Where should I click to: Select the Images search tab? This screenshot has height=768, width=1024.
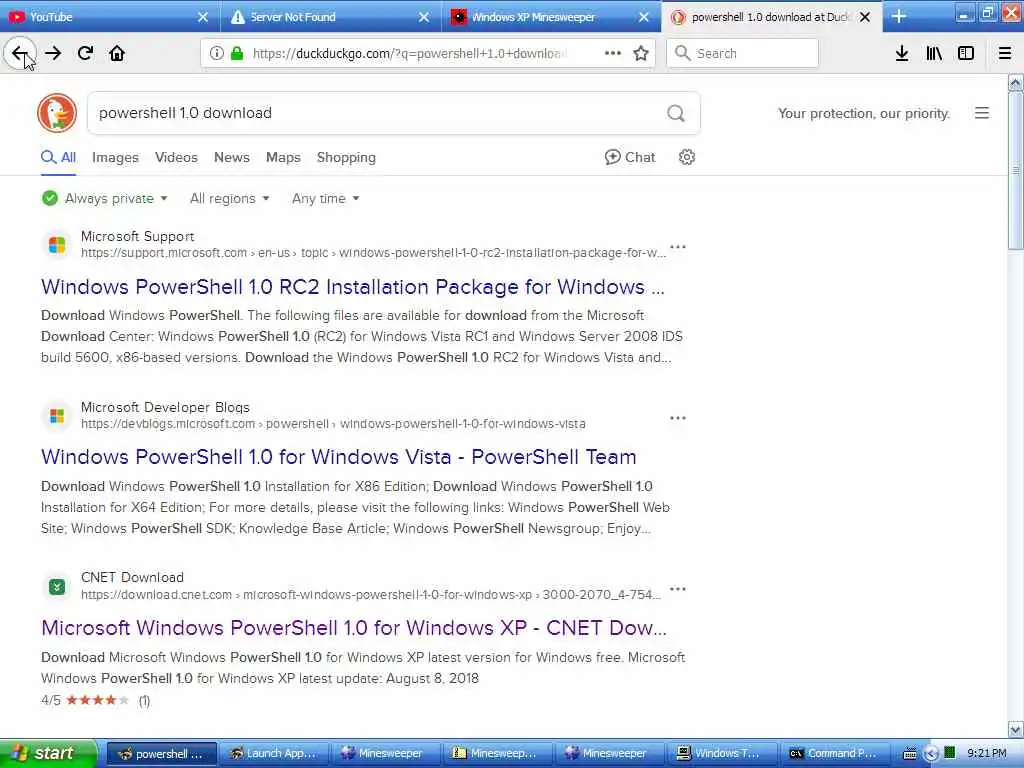coord(115,157)
